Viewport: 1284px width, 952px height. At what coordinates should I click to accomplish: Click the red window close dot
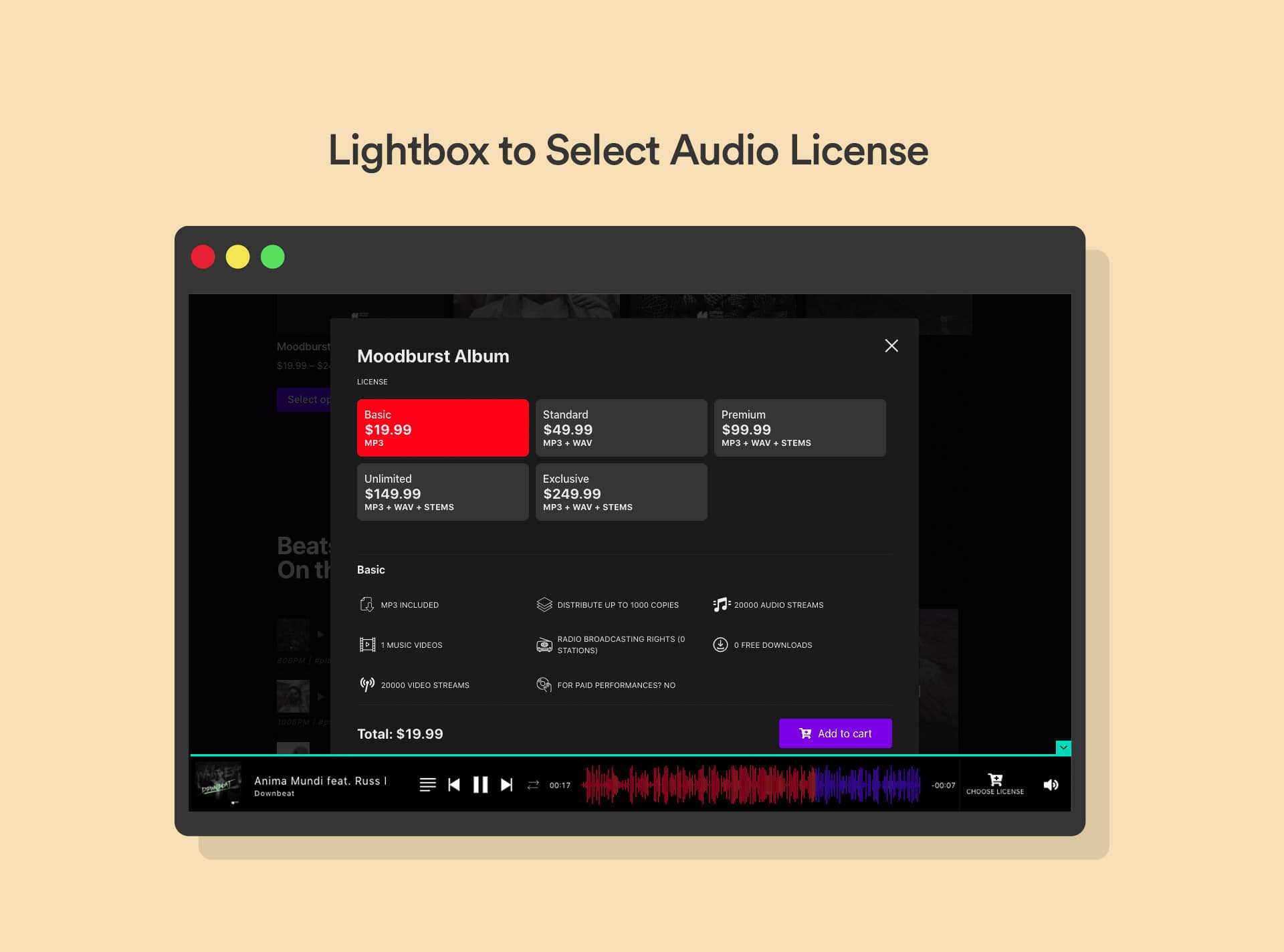(203, 257)
